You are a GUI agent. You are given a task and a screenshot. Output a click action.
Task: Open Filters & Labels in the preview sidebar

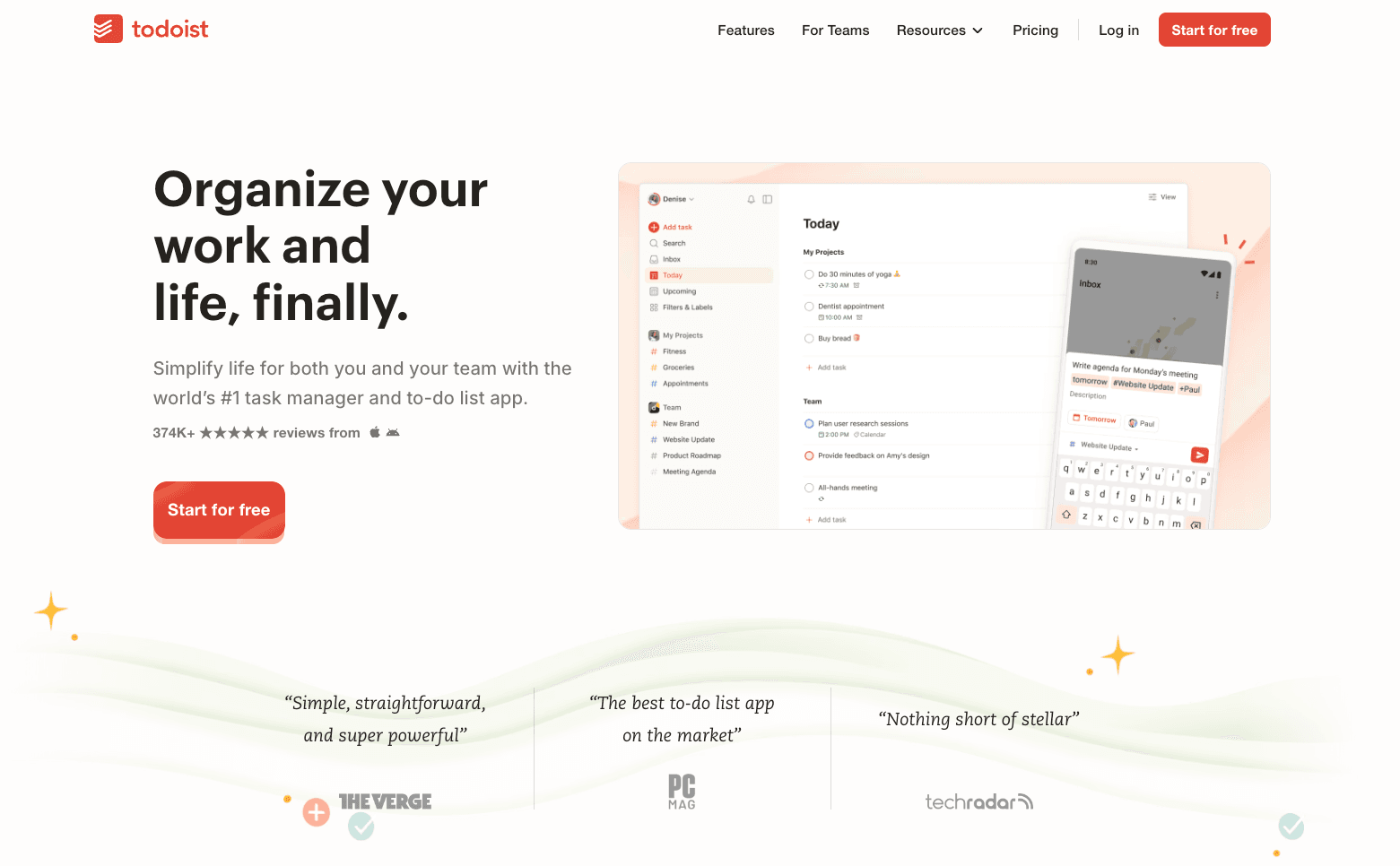click(681, 307)
